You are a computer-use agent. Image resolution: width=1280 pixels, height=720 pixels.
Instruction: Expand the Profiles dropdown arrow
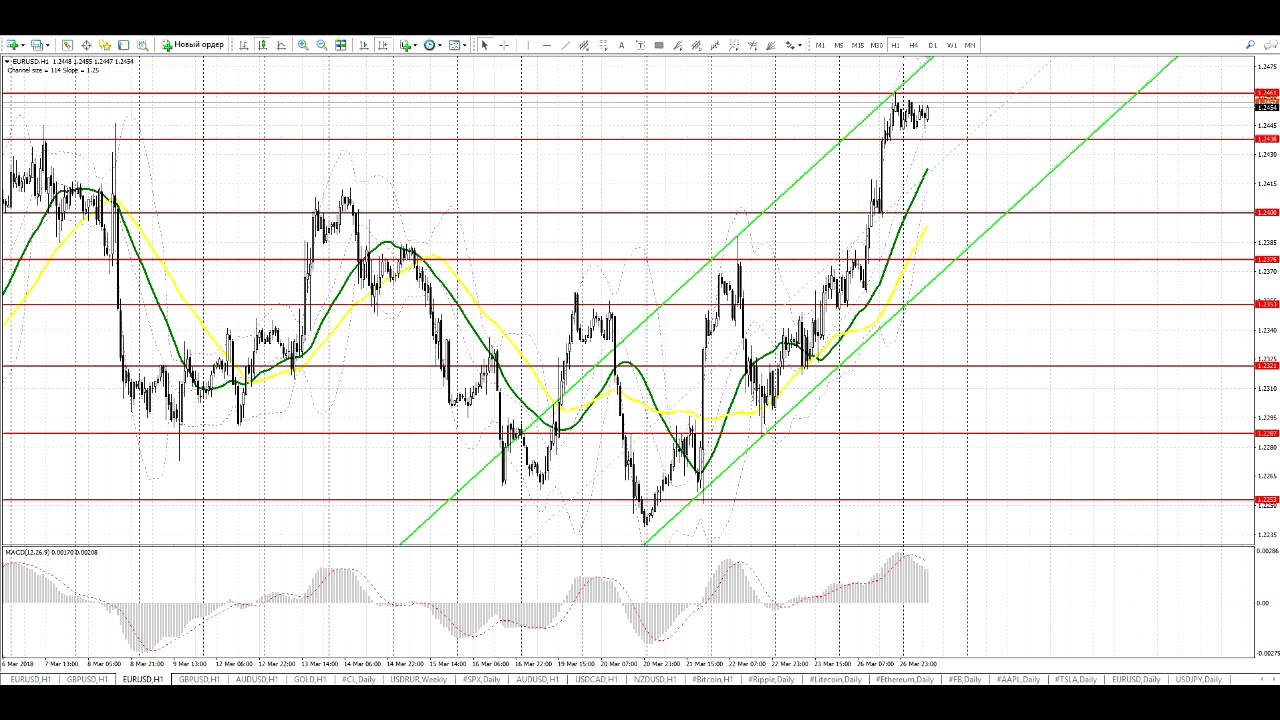[48, 45]
